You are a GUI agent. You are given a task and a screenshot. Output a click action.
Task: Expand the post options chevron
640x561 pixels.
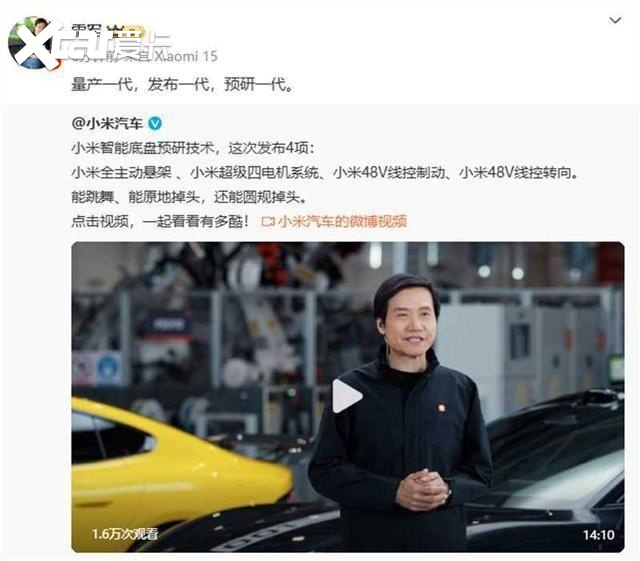[x=615, y=20]
